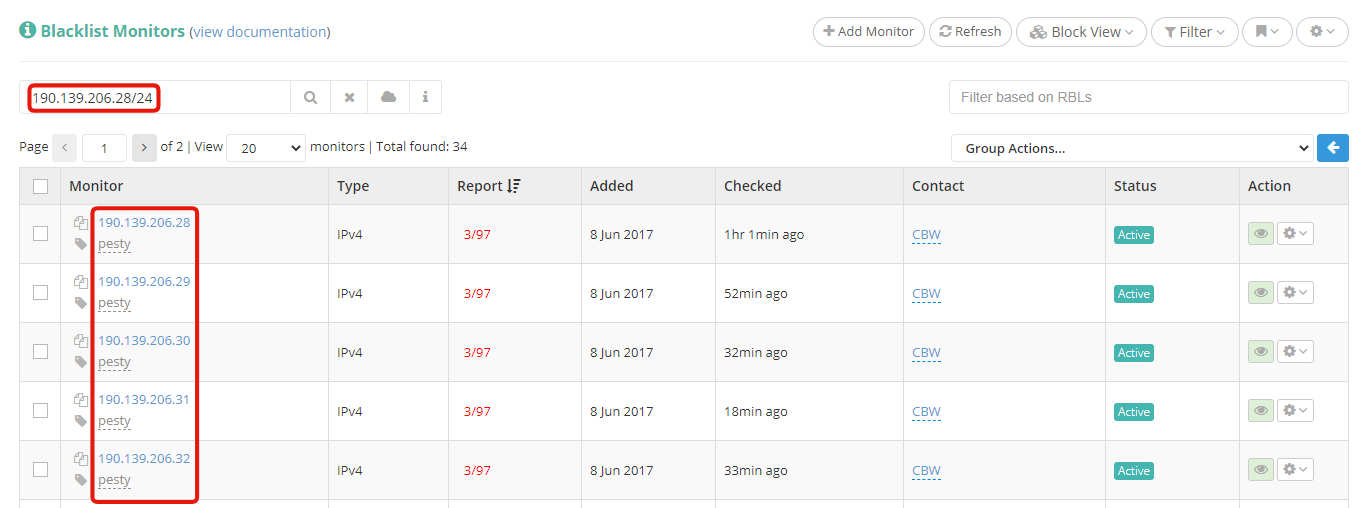Go to next page arrow
The width and height of the screenshot is (1368, 508).
click(144, 148)
